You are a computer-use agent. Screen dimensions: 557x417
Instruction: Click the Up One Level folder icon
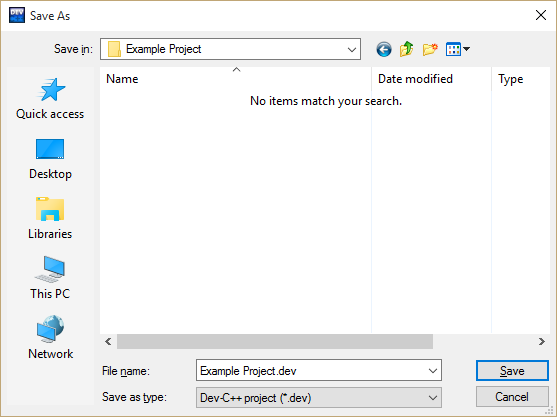pyautogui.click(x=407, y=49)
